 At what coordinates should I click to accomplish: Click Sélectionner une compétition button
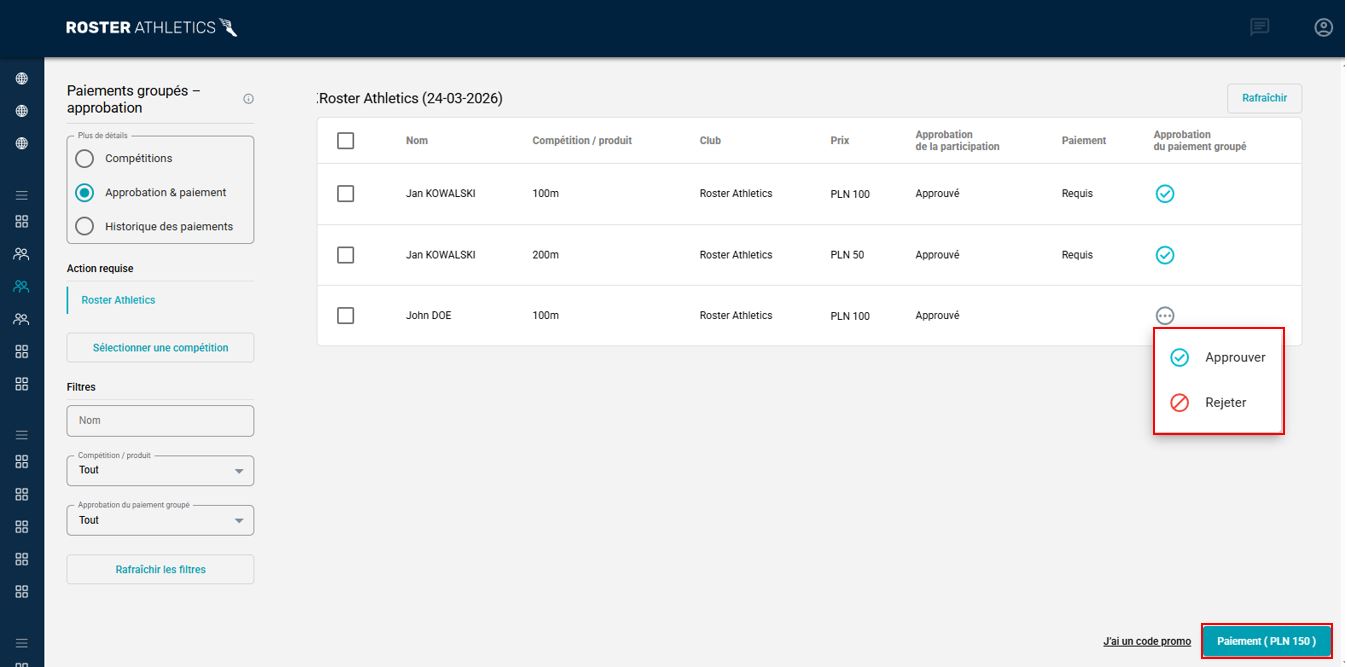160,348
